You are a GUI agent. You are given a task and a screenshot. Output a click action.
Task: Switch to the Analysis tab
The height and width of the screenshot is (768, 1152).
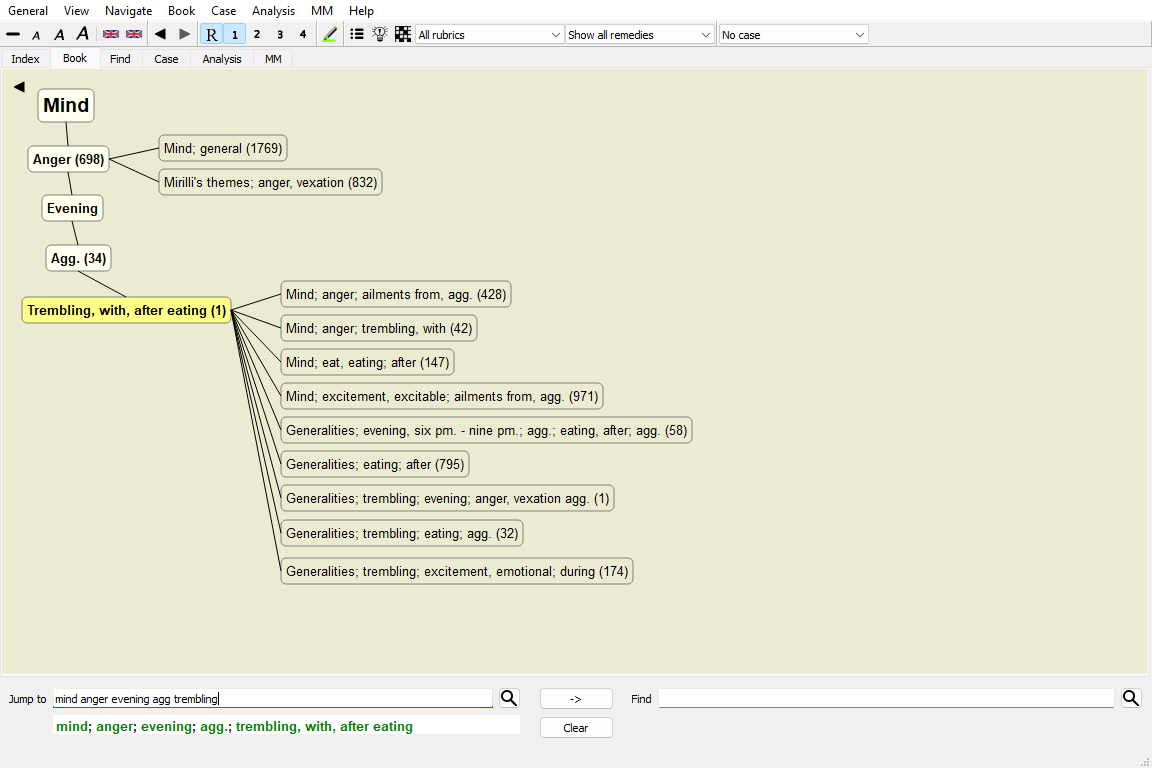(222, 59)
